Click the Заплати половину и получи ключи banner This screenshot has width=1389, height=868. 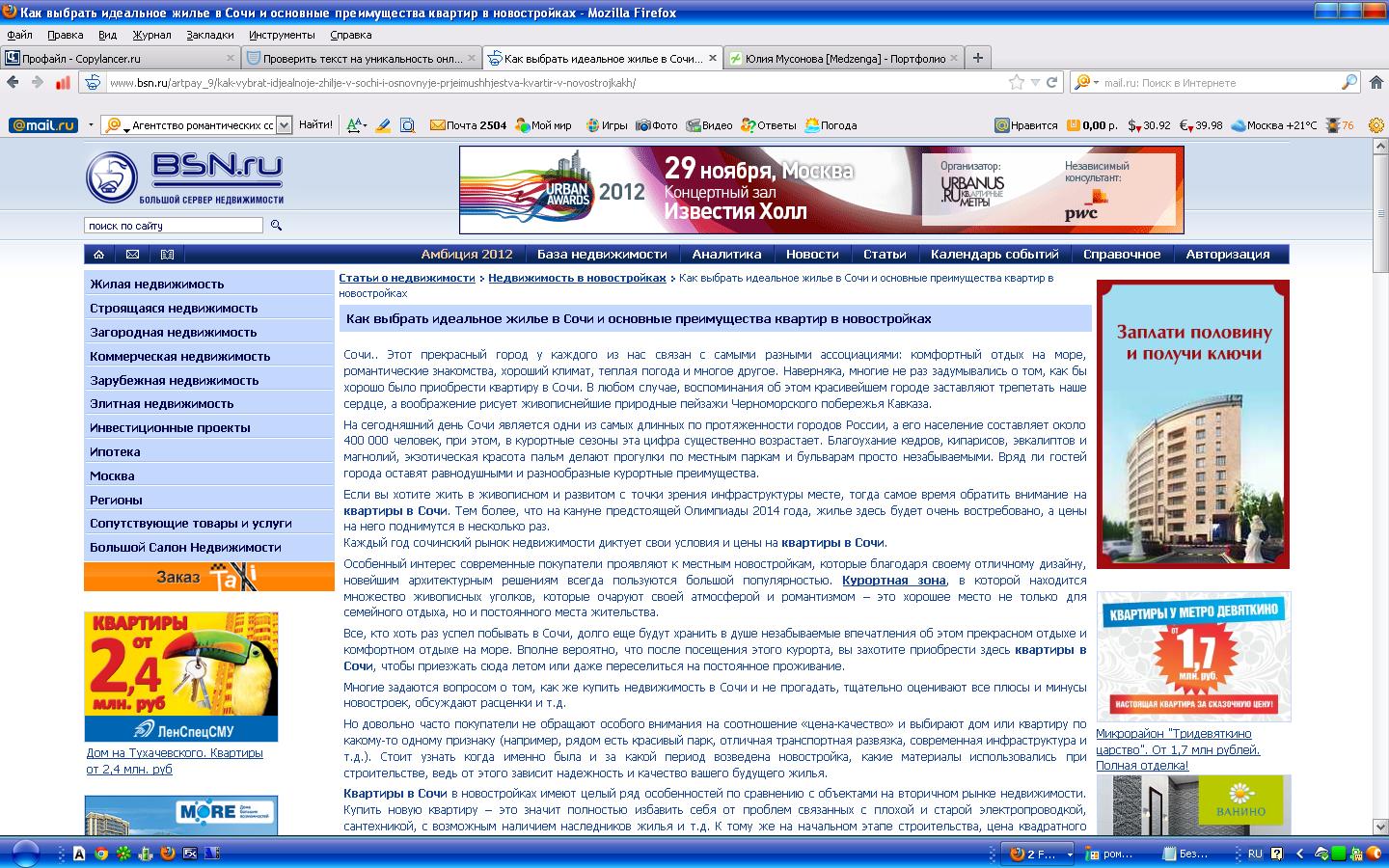pos(1193,424)
